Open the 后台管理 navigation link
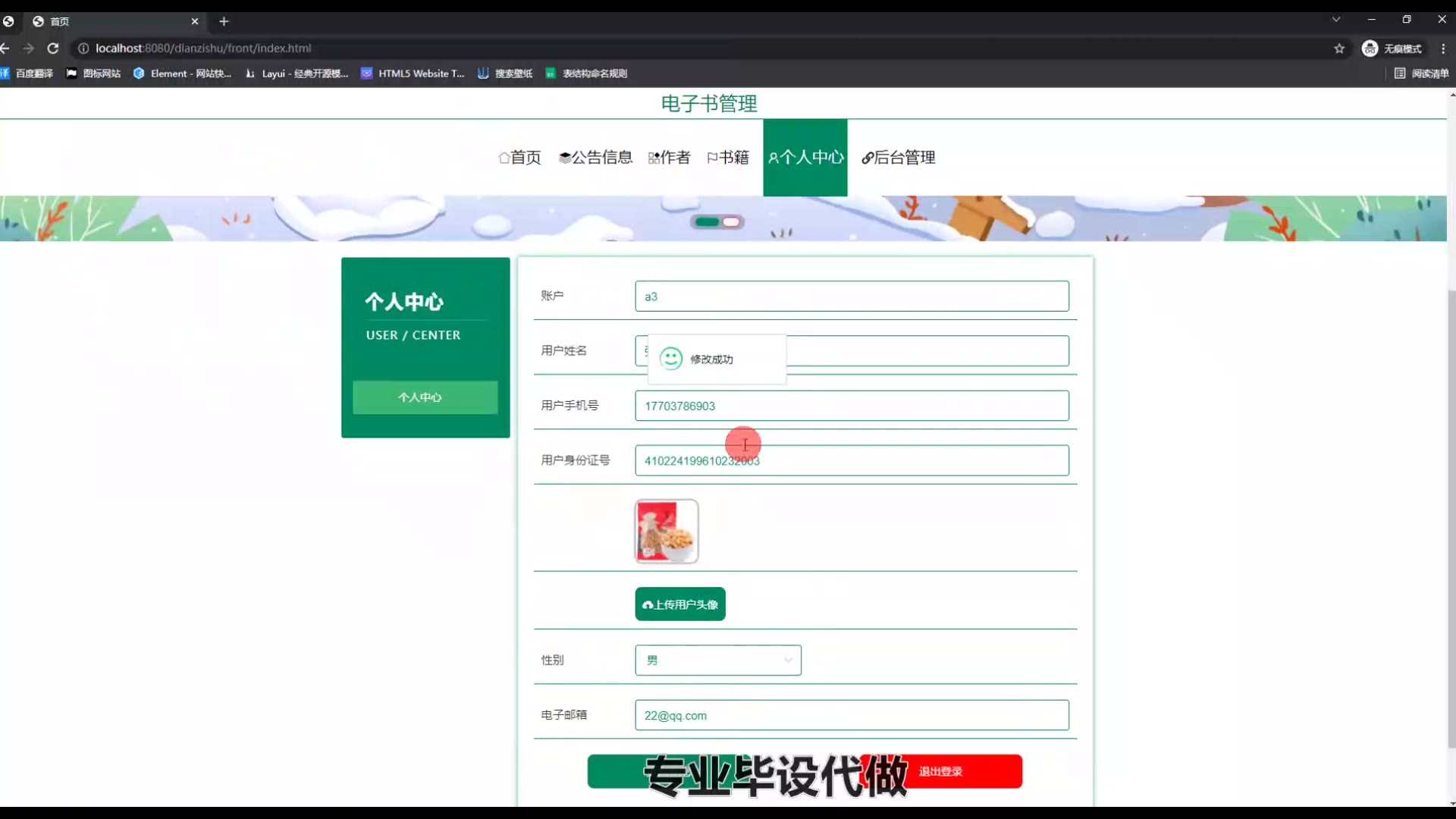This screenshot has height=819, width=1456. click(898, 158)
